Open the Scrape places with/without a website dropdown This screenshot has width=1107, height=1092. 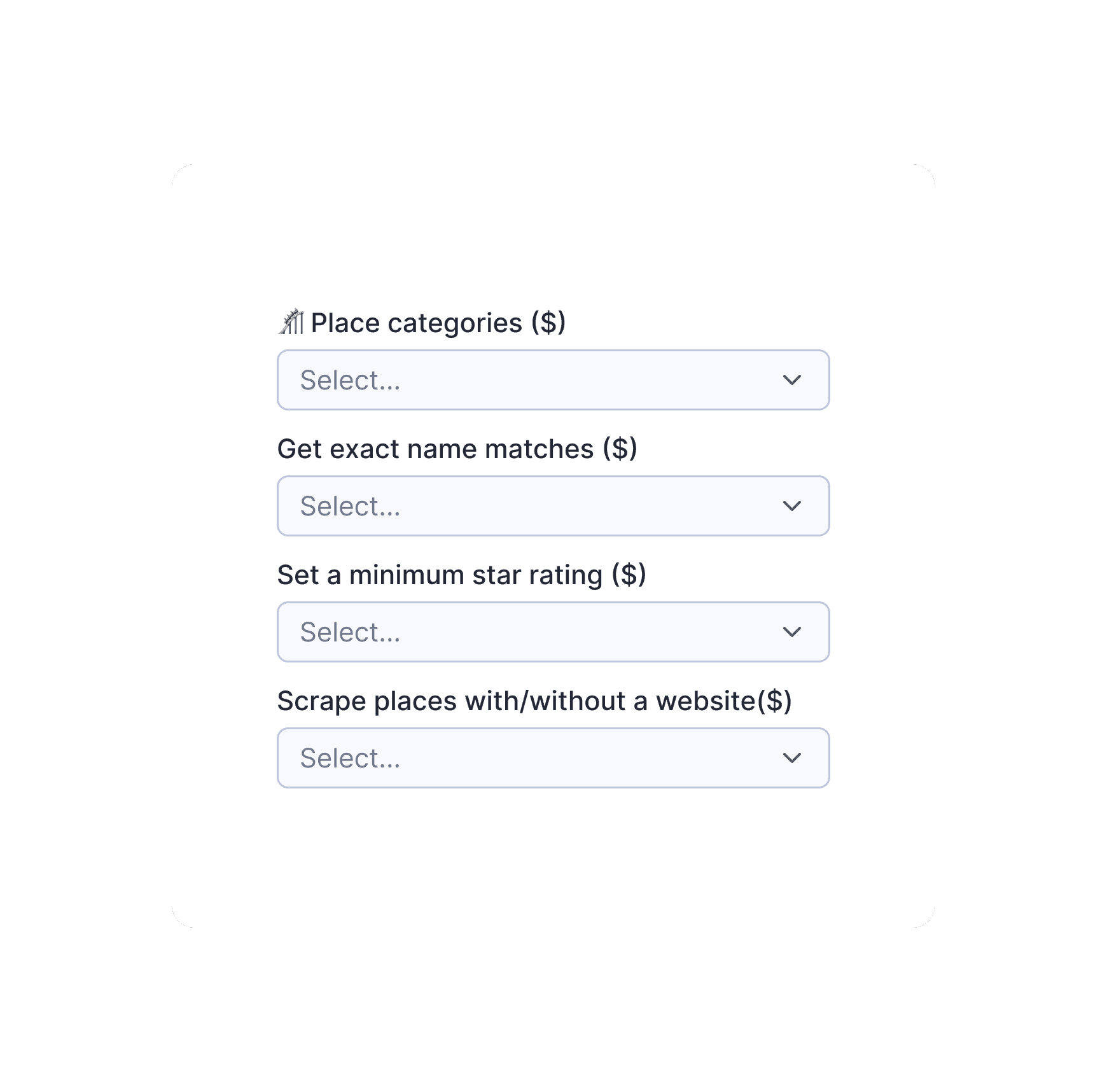[x=552, y=758]
